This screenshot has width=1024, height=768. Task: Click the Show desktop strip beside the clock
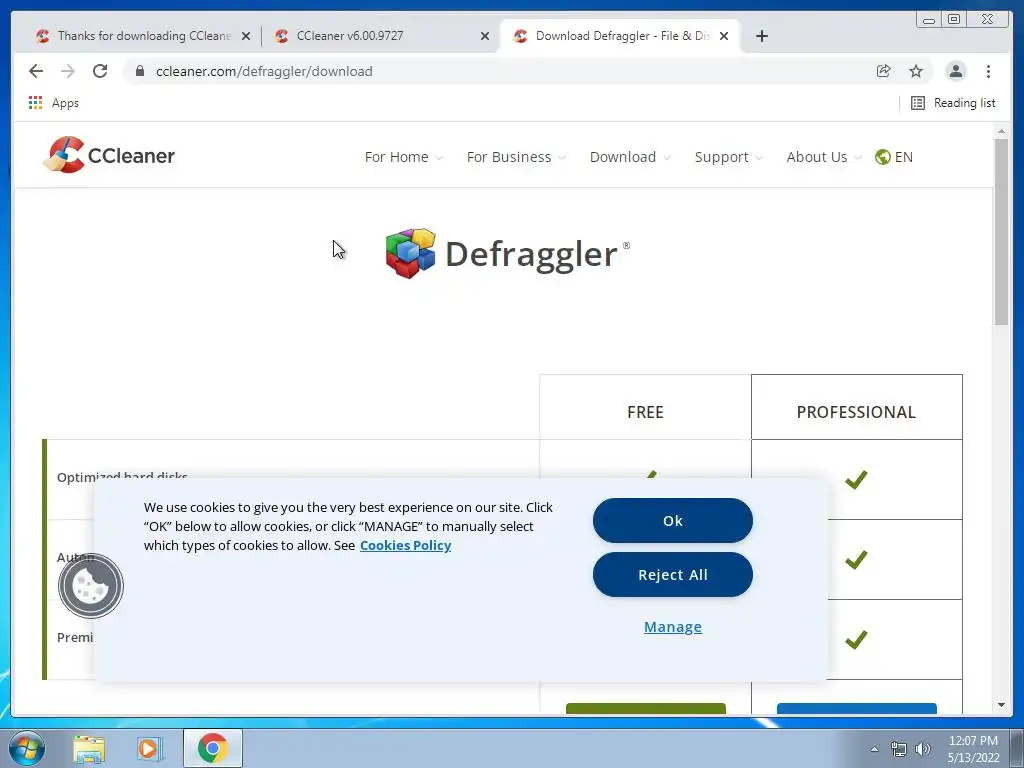point(1017,749)
